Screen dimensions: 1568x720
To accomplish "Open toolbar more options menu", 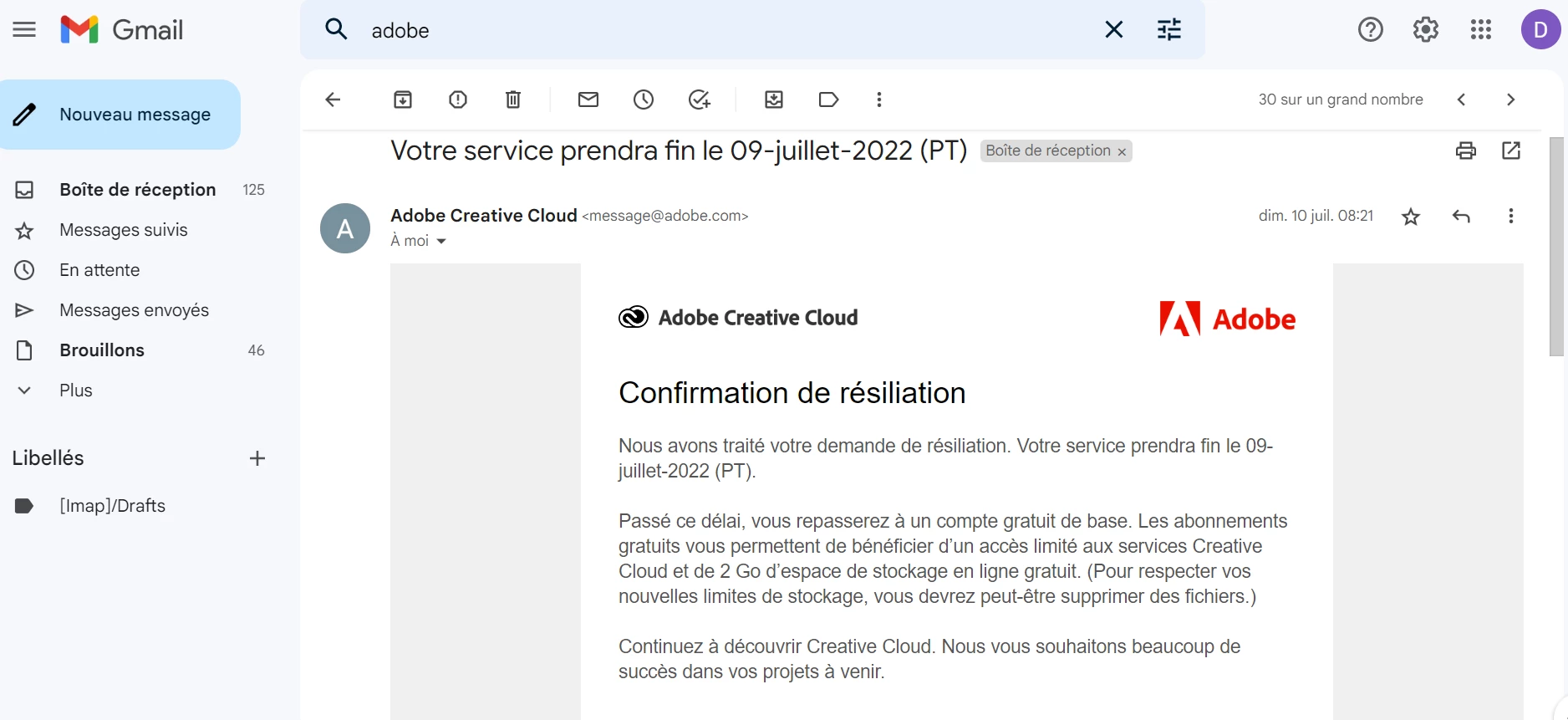I will 878,100.
